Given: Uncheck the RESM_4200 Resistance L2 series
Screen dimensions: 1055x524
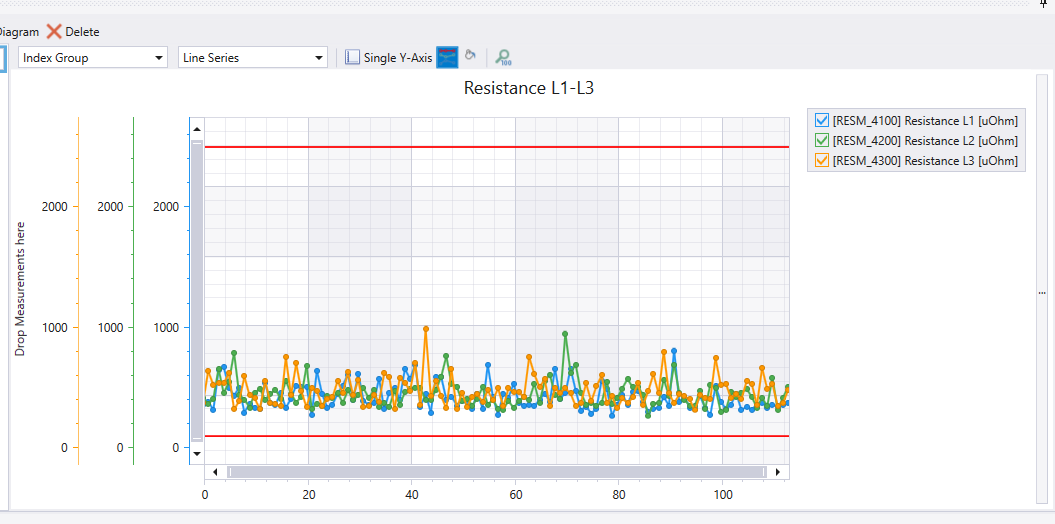Looking at the screenshot, I should 821,141.
